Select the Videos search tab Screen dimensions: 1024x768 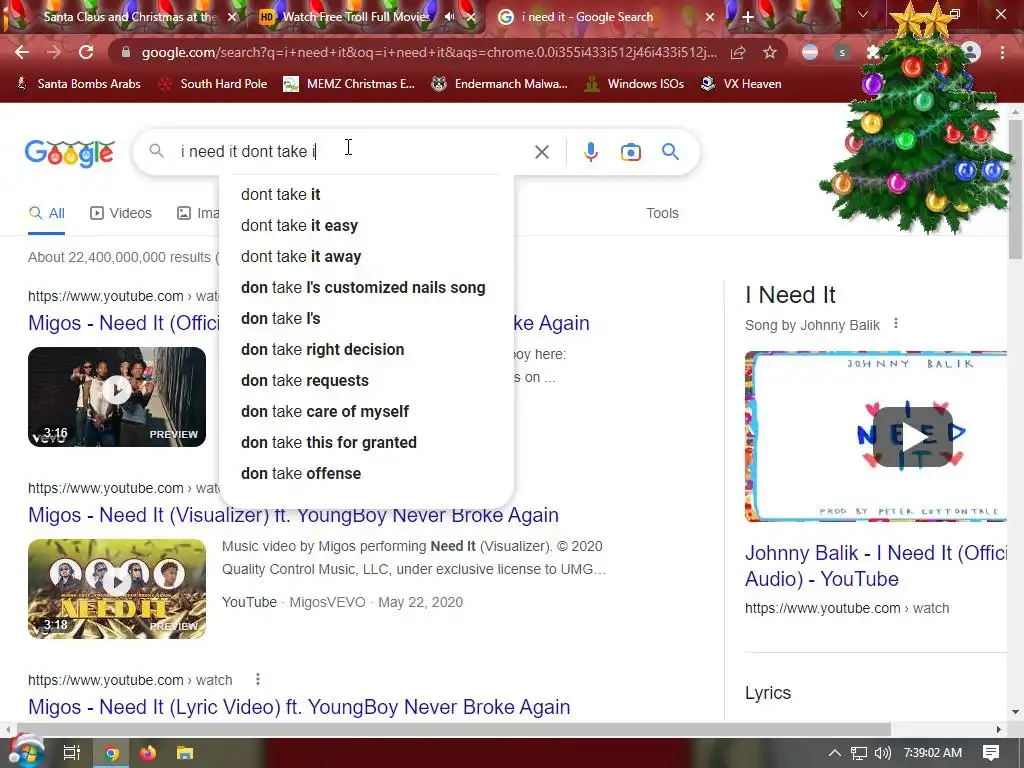(121, 213)
